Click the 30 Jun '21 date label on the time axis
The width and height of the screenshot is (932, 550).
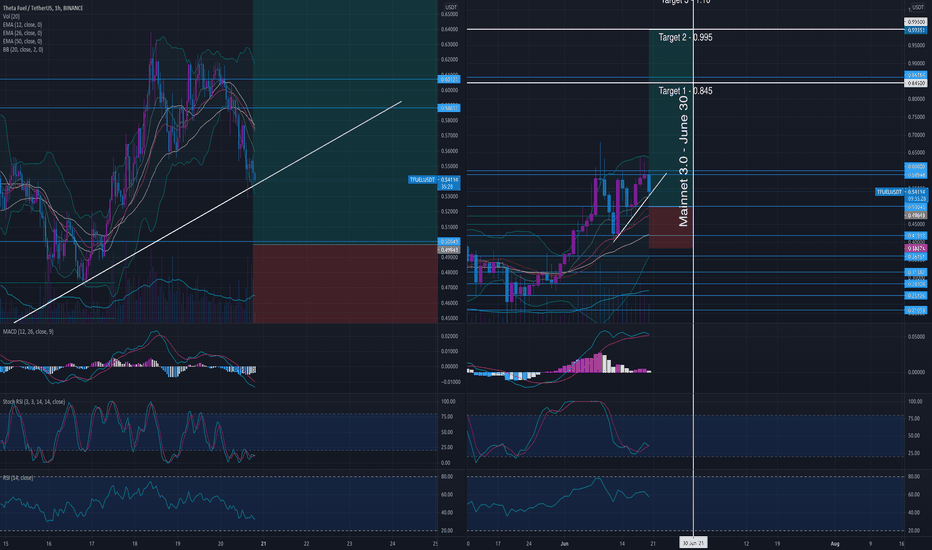click(x=693, y=543)
